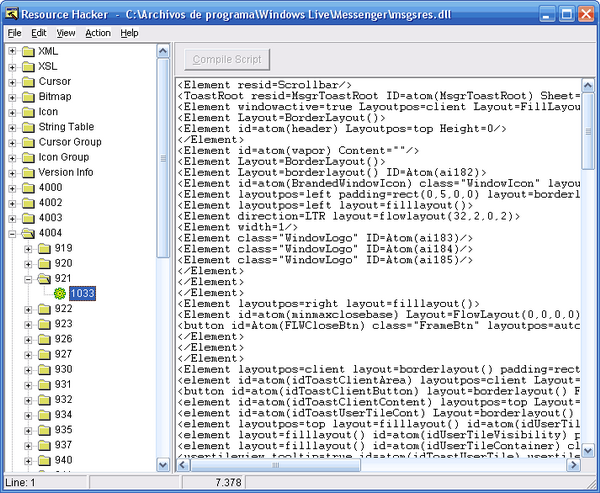
Task: Click the green gear icon beside 1033
Action: point(60,294)
